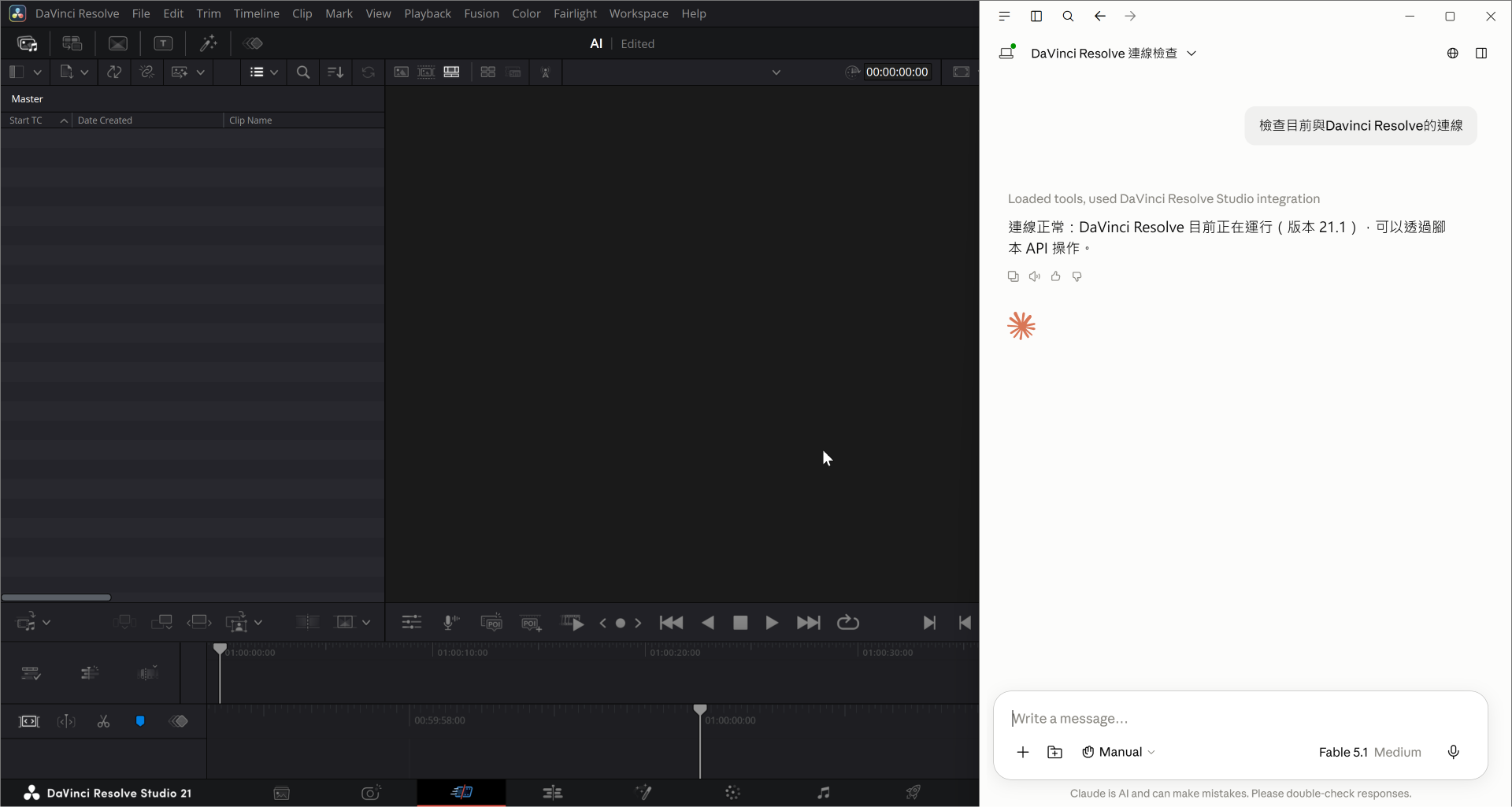1512x807 pixels.
Task: Toggle voice dictation microphone in Claude
Action: tap(1454, 752)
